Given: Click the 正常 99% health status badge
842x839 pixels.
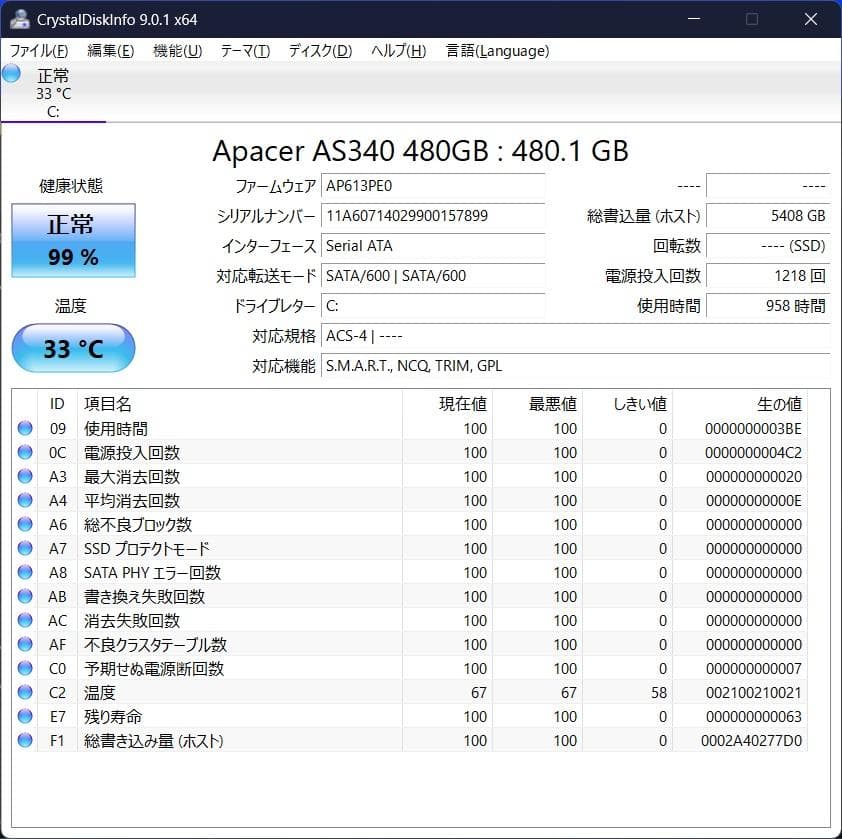Looking at the screenshot, I should tap(72, 240).
